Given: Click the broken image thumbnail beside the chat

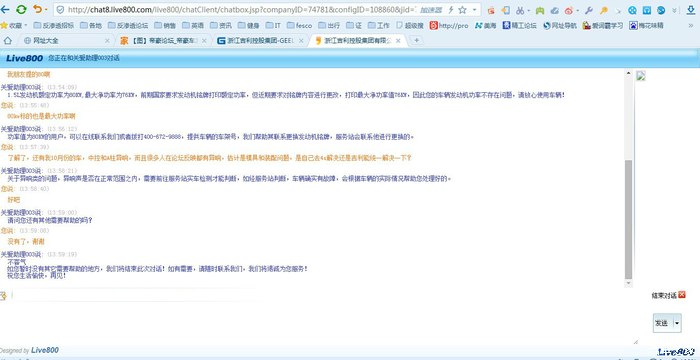Looking at the screenshot, I should click(641, 75).
